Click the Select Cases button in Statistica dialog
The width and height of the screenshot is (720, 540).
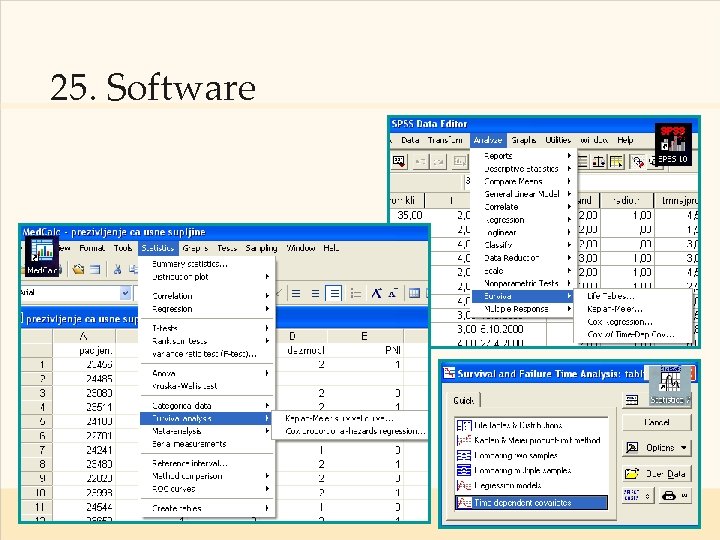(638, 496)
